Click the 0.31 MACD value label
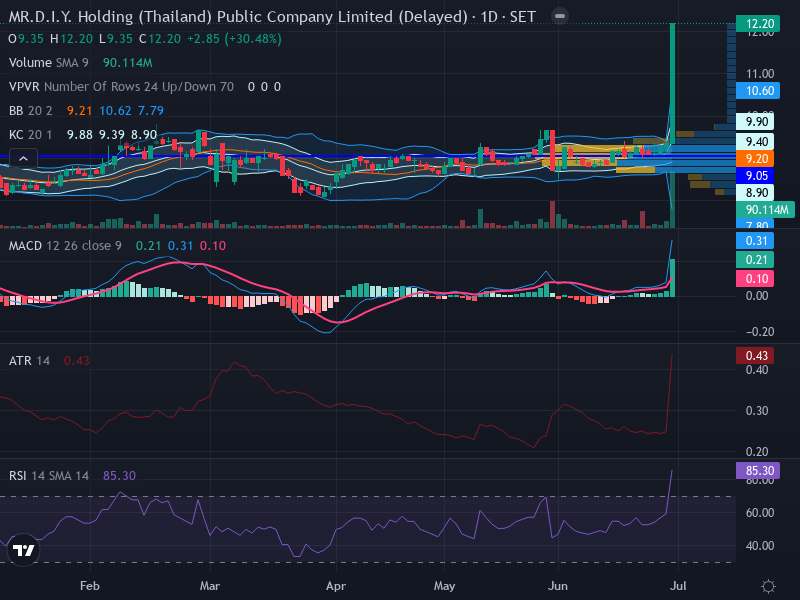 click(x=755, y=241)
